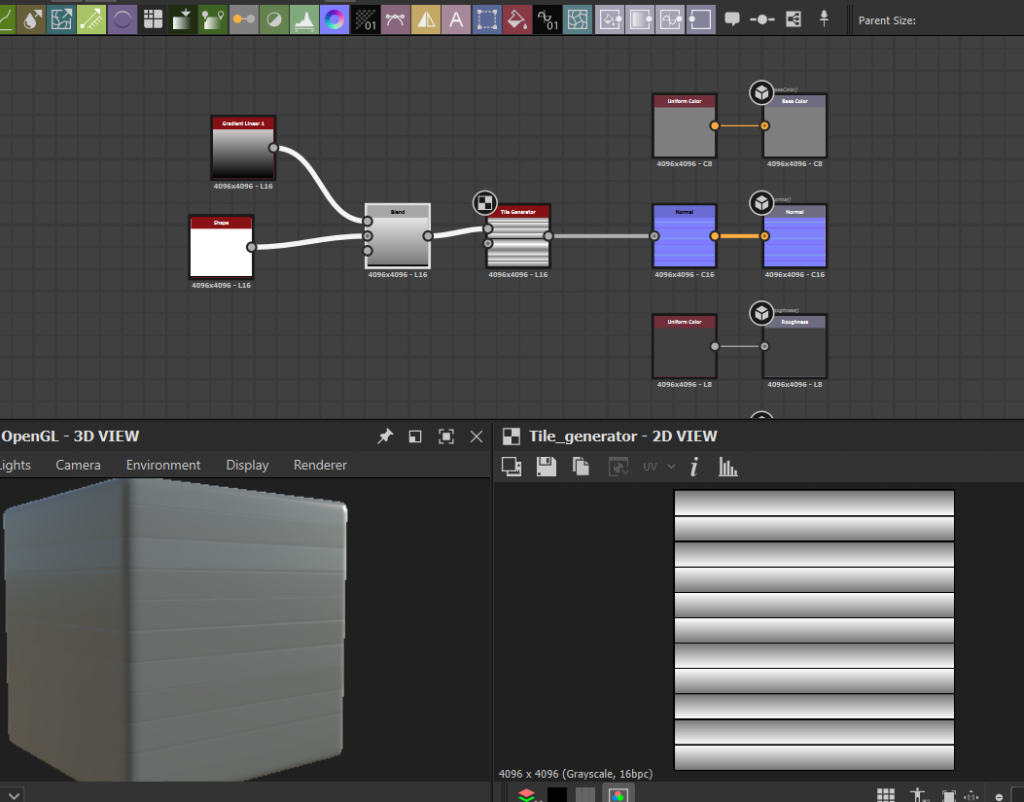
Task: Add a comment from the graph toolbar
Action: (732, 19)
